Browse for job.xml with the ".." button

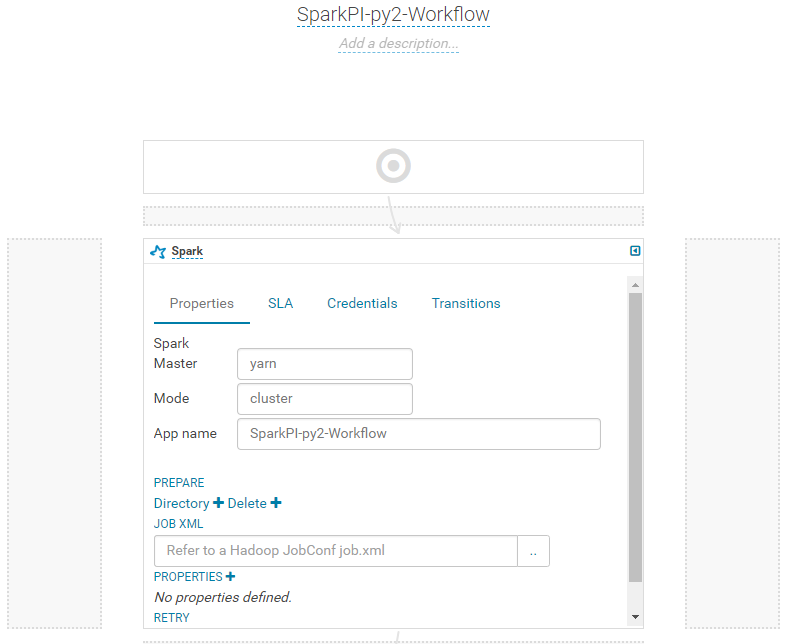pyautogui.click(x=533, y=551)
